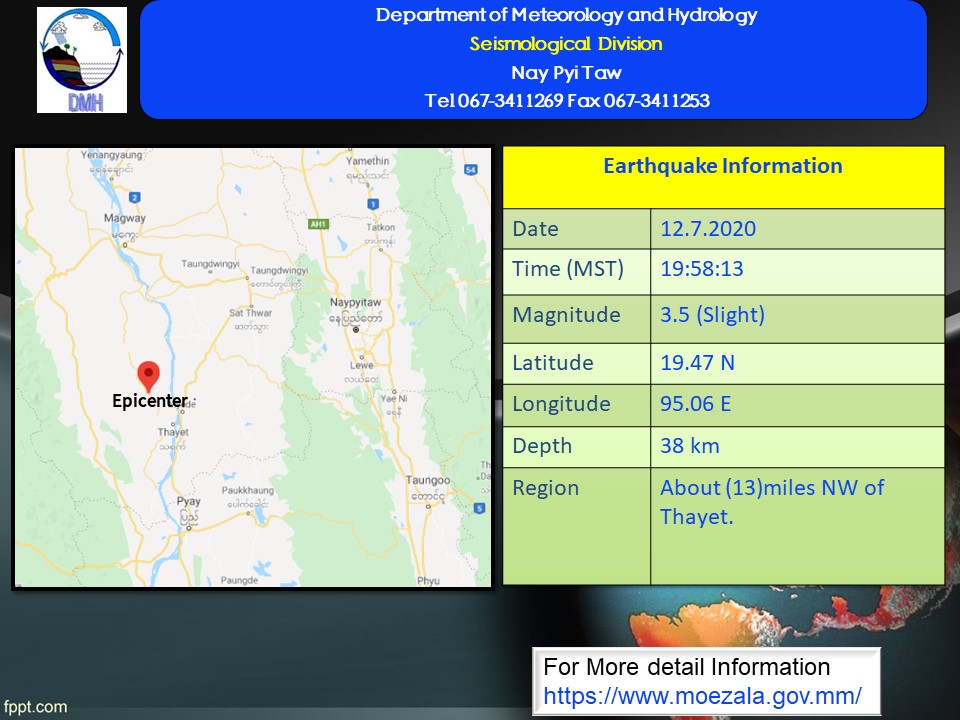Select the date value 12.7.2020
The height and width of the screenshot is (720, 960).
[708, 229]
